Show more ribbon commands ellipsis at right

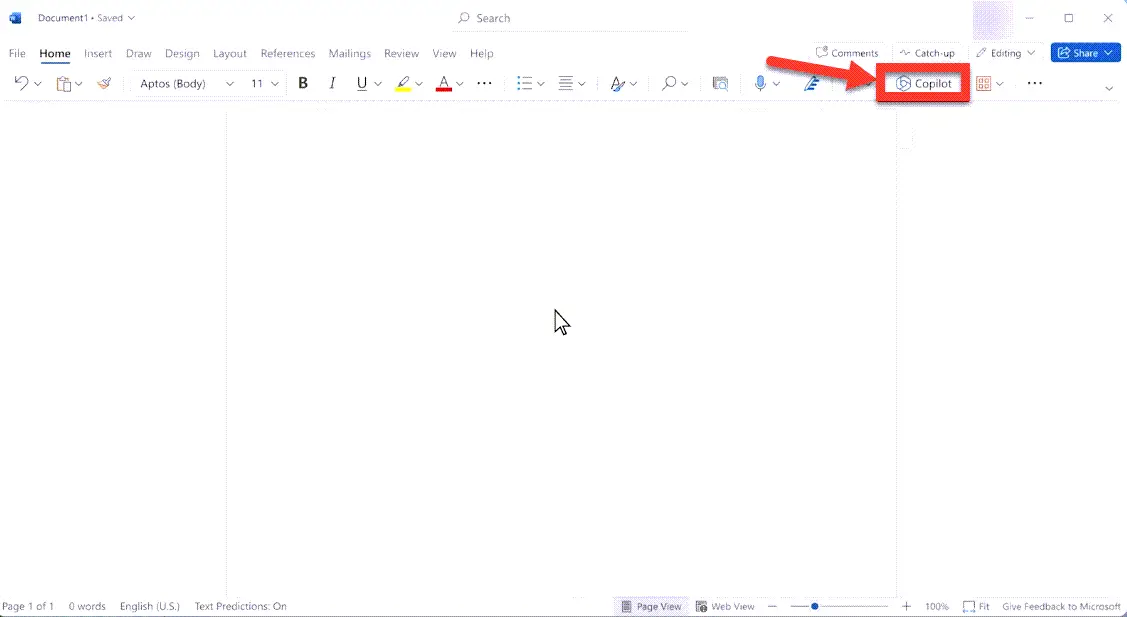pos(1034,83)
